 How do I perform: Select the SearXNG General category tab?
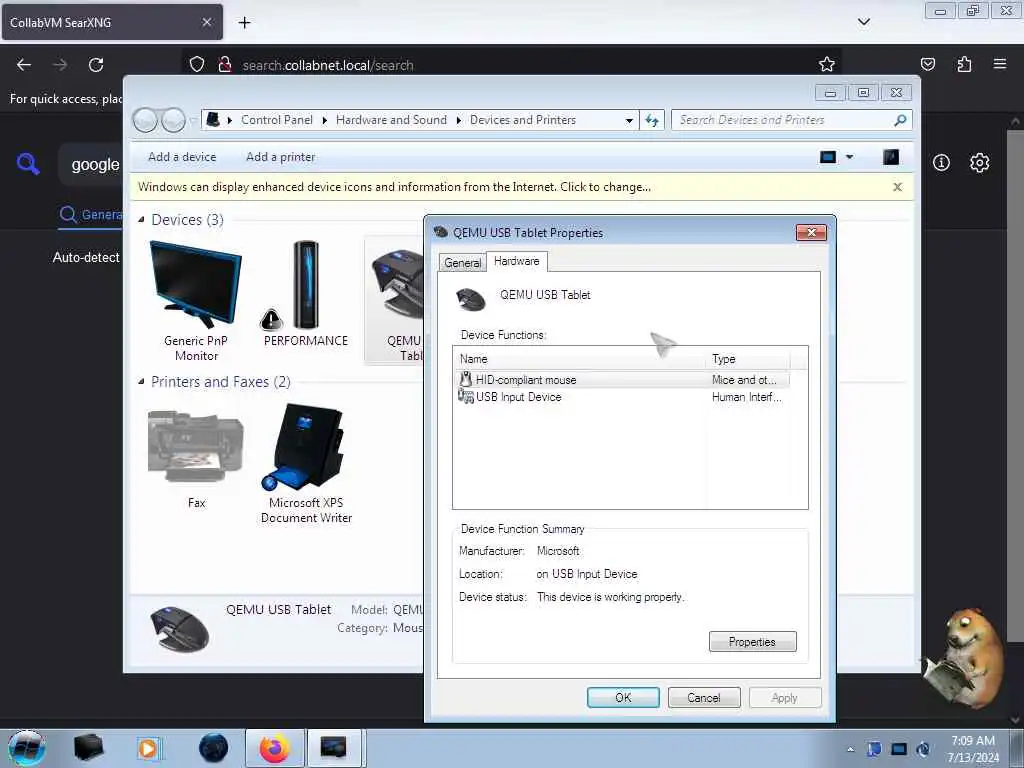pyautogui.click(x=91, y=215)
